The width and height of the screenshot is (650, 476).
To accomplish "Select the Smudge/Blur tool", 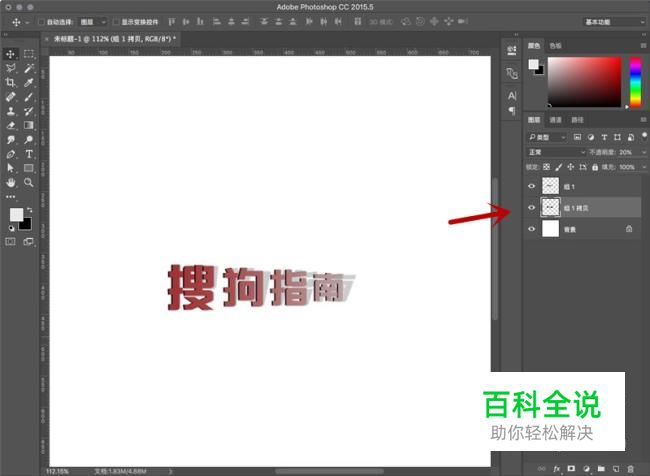I will (x=10, y=140).
